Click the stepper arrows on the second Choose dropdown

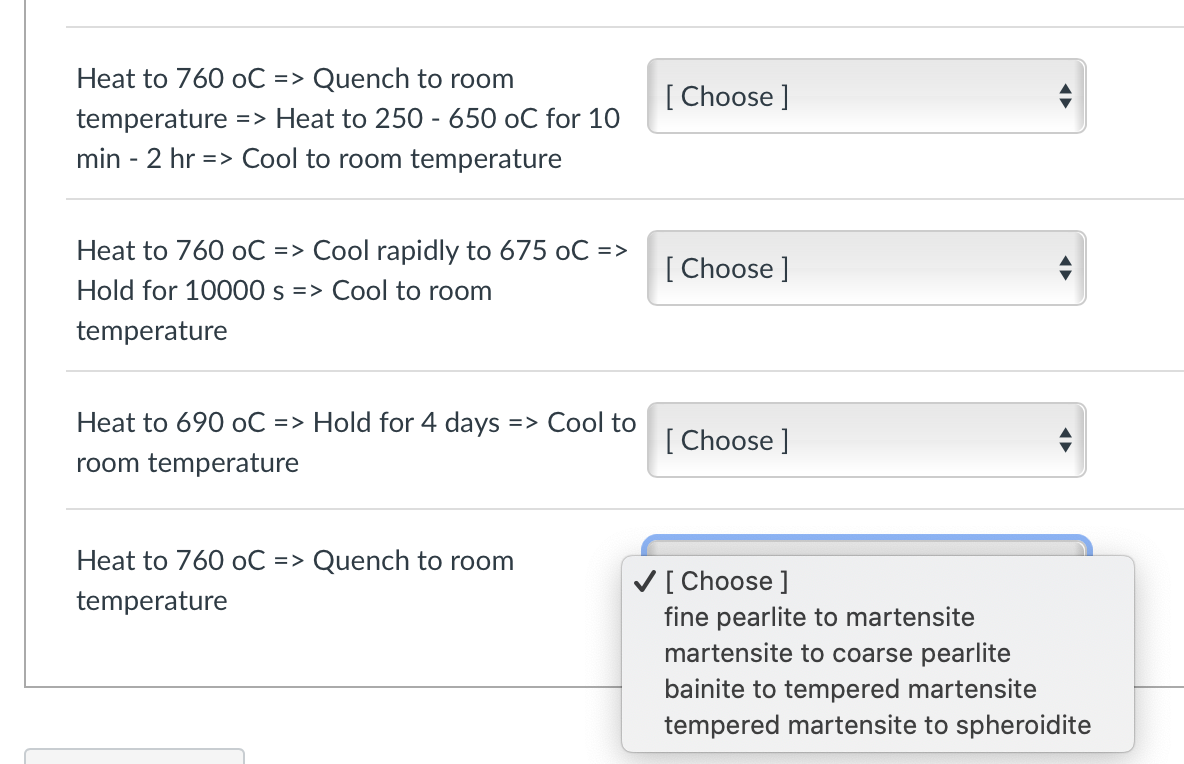[1065, 268]
